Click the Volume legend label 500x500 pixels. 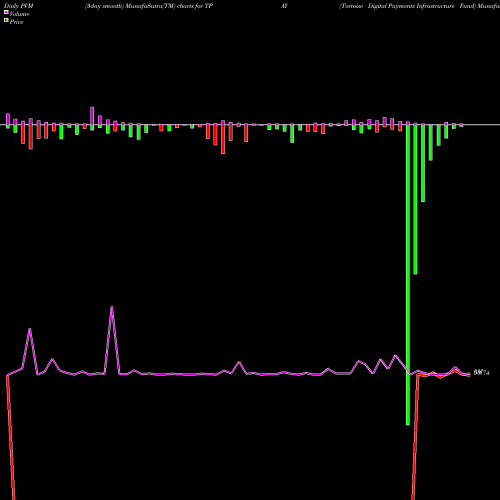19,14
